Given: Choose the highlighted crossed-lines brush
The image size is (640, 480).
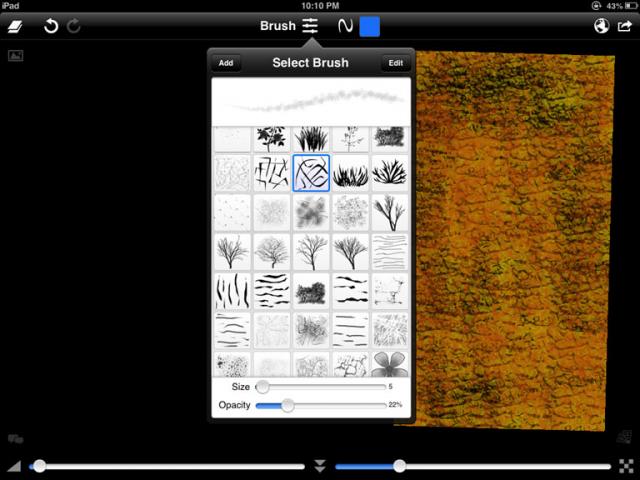Looking at the screenshot, I should 311,173.
